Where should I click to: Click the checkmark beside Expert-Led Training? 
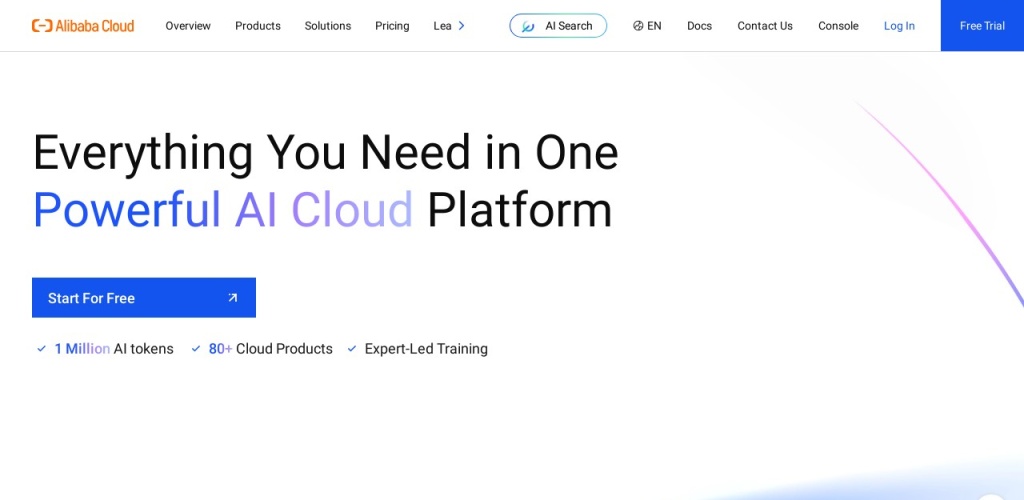[x=352, y=349]
